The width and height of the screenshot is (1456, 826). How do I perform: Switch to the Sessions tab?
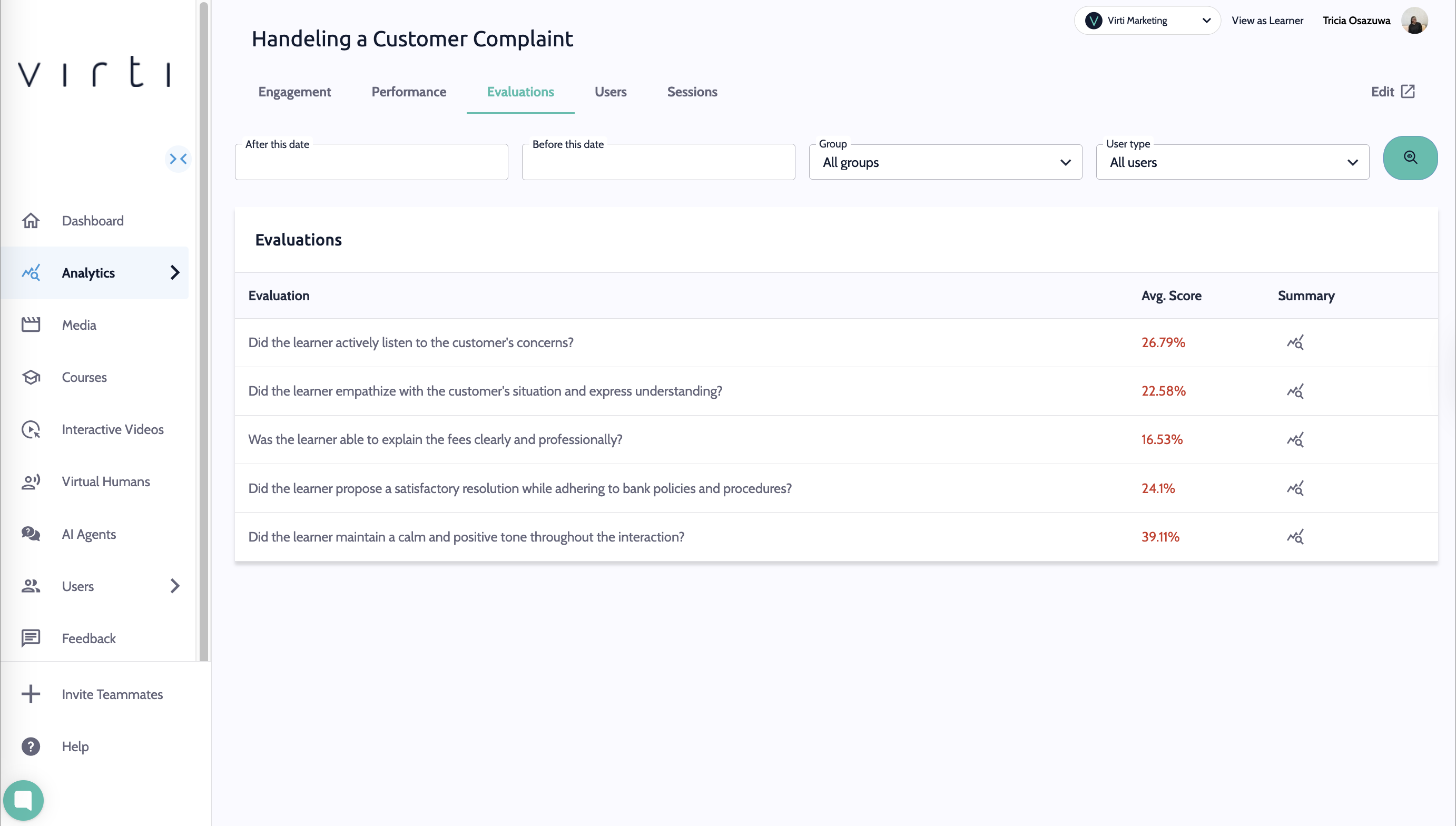(x=692, y=92)
